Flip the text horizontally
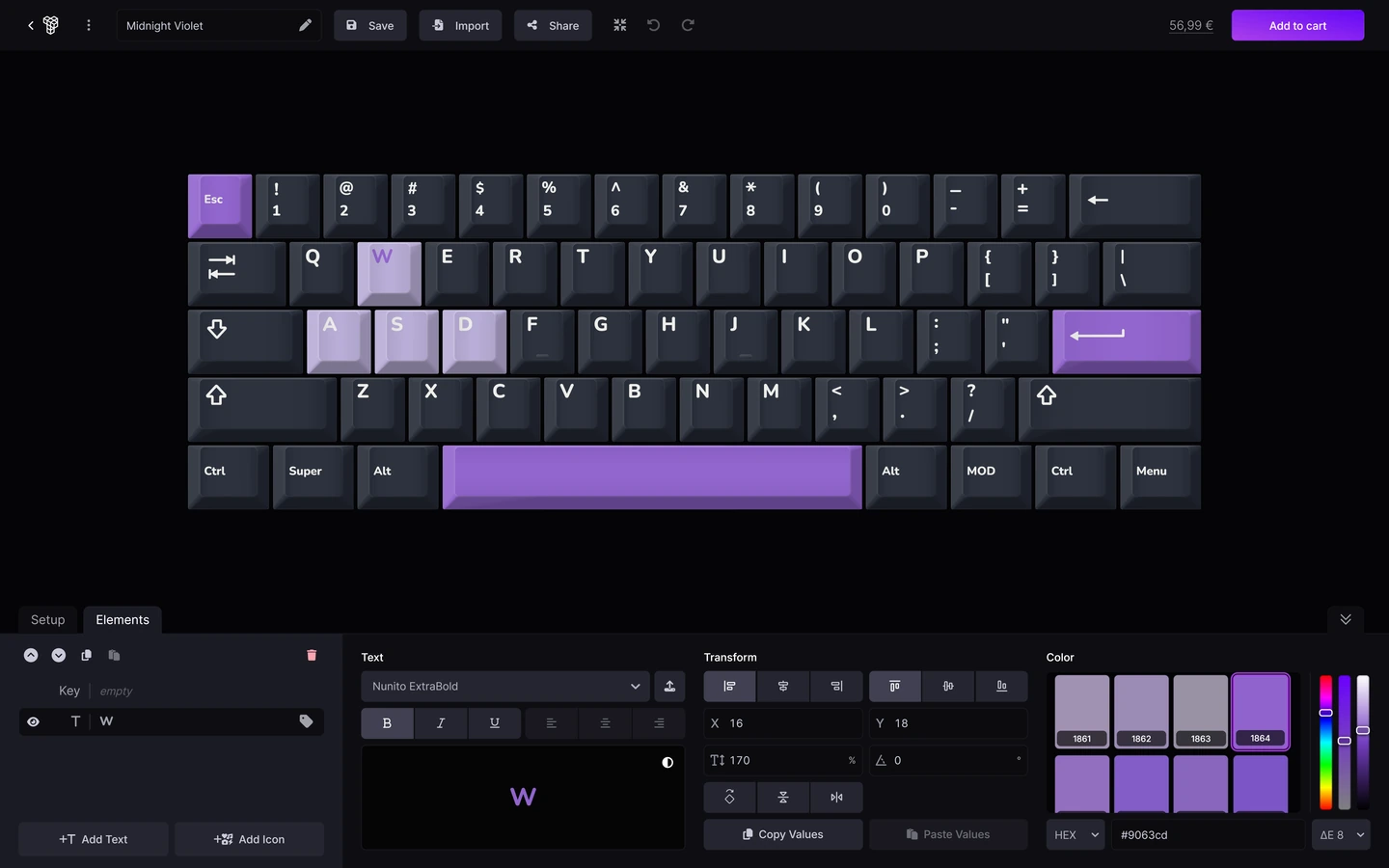The image size is (1389, 868). click(x=836, y=798)
